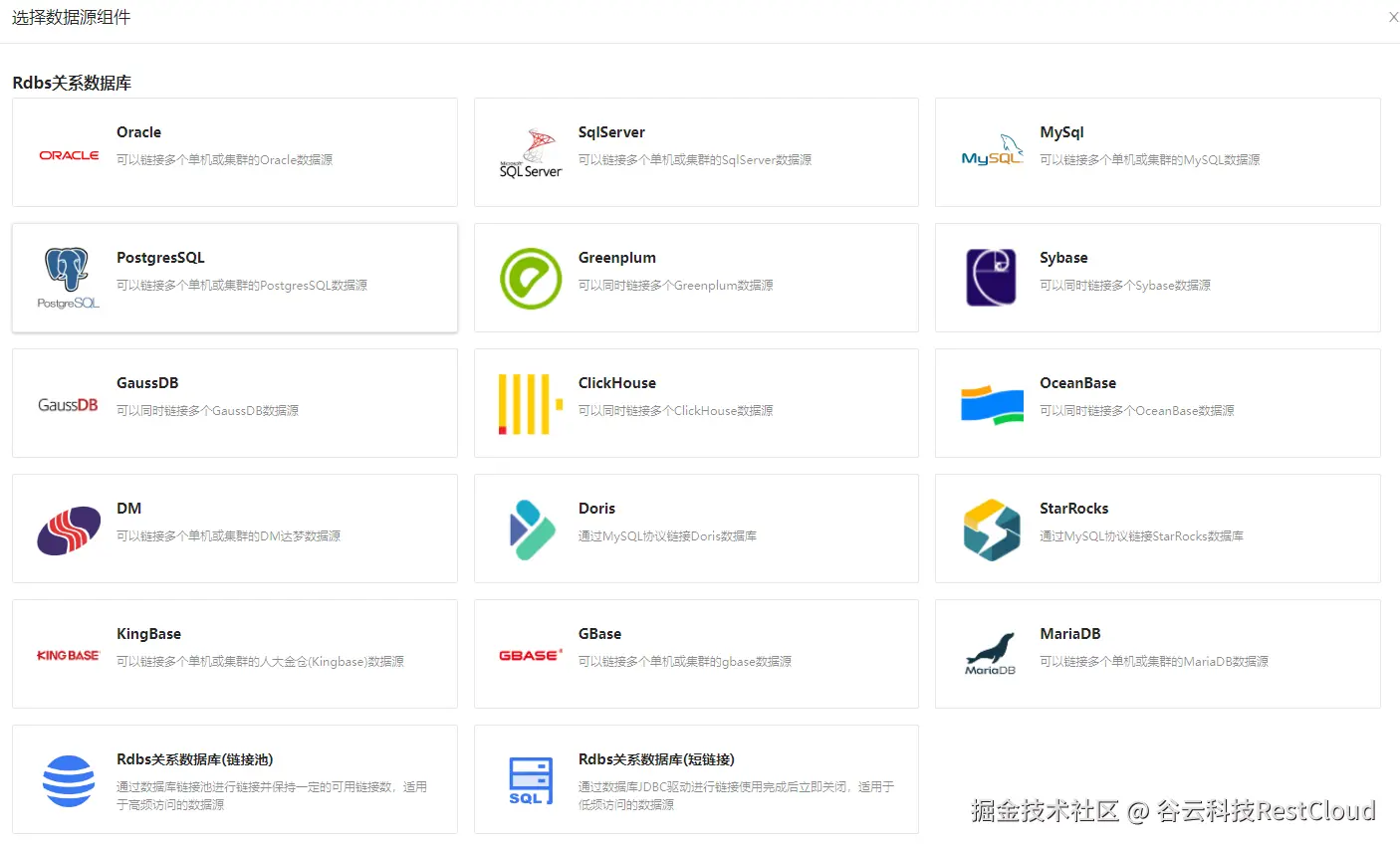Click the PostgreSQL elephant logo
Image resolution: width=1400 pixels, height=848 pixels.
click(x=69, y=278)
